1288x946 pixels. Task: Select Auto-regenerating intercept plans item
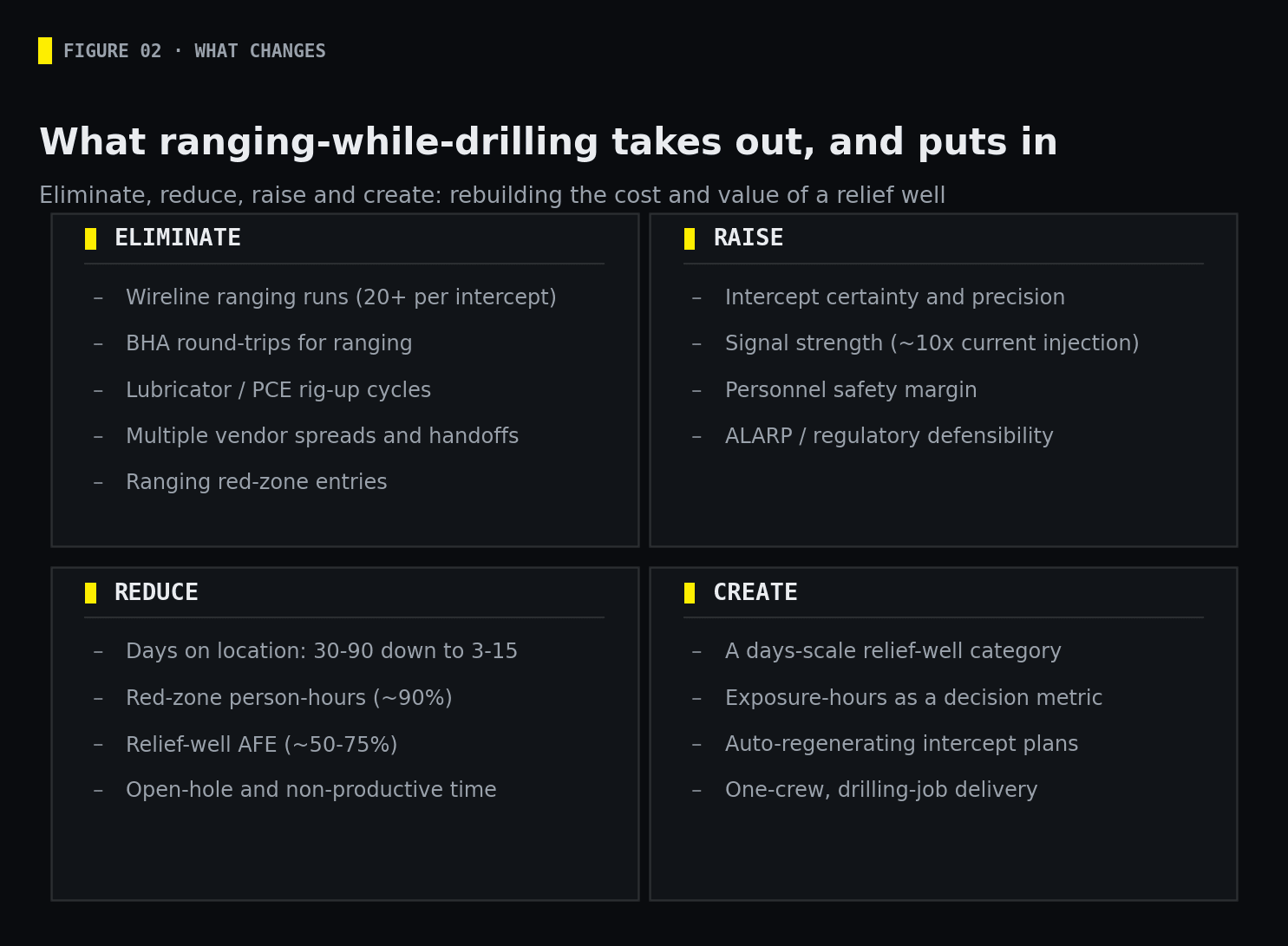[x=901, y=744]
